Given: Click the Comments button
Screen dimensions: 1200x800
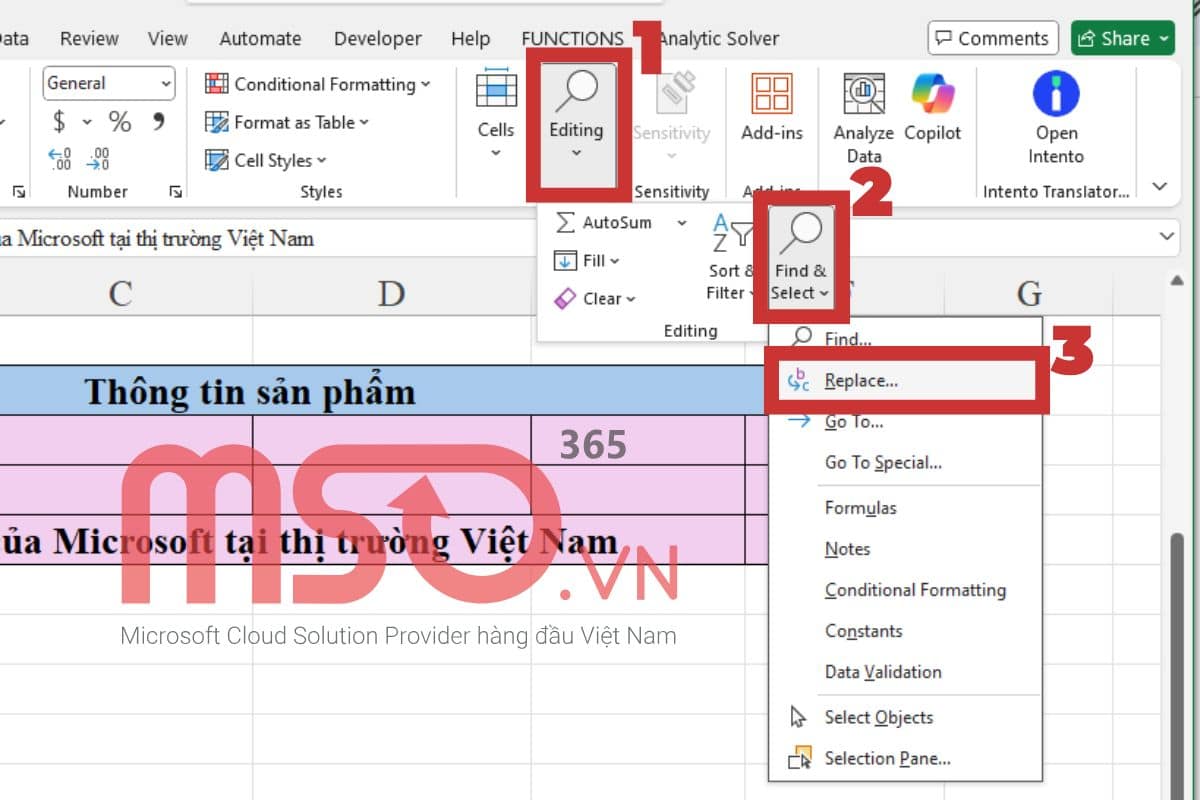Looking at the screenshot, I should click(993, 38).
